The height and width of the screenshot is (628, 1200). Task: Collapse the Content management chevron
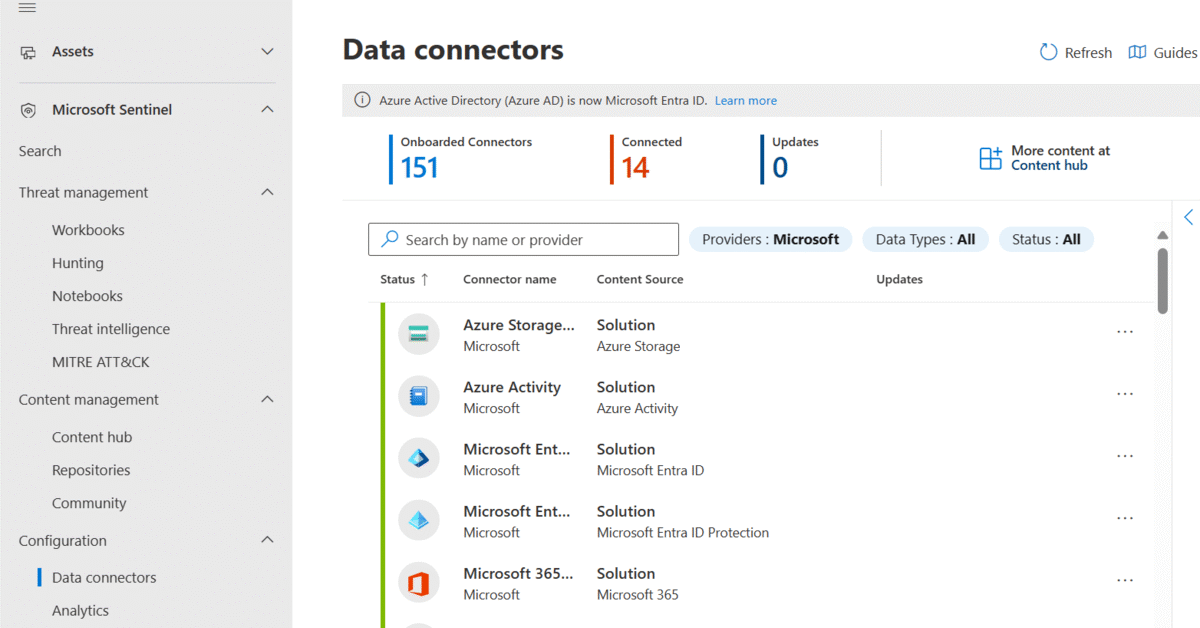[267, 399]
